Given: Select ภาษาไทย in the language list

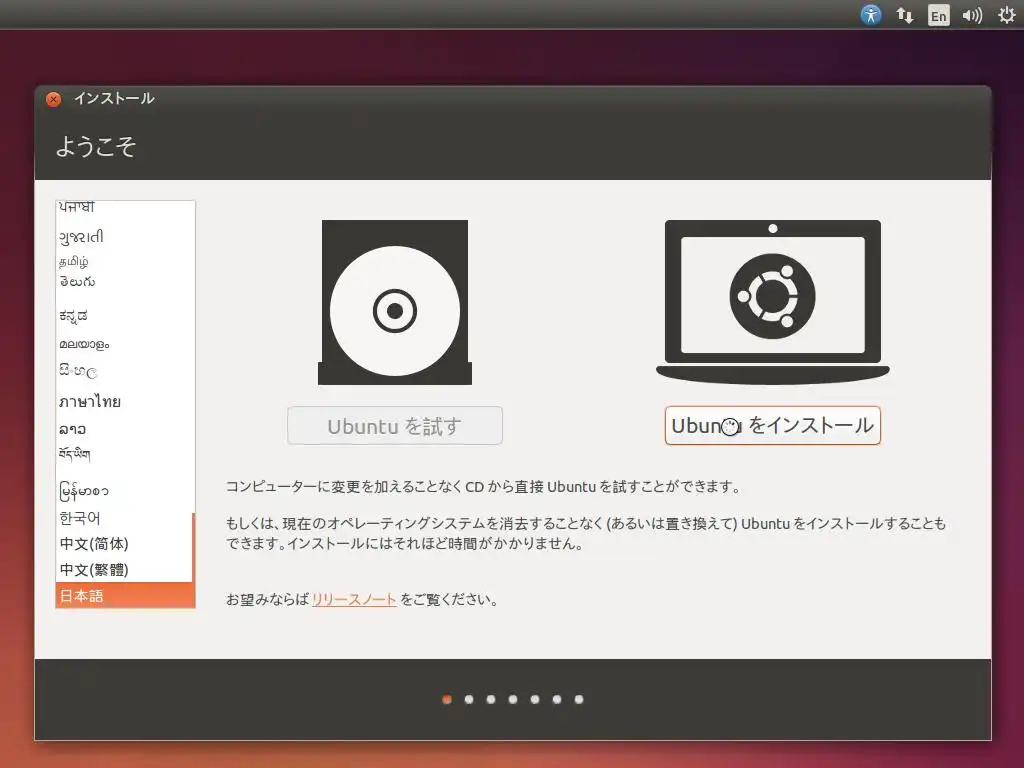Looking at the screenshot, I should click(x=124, y=402).
